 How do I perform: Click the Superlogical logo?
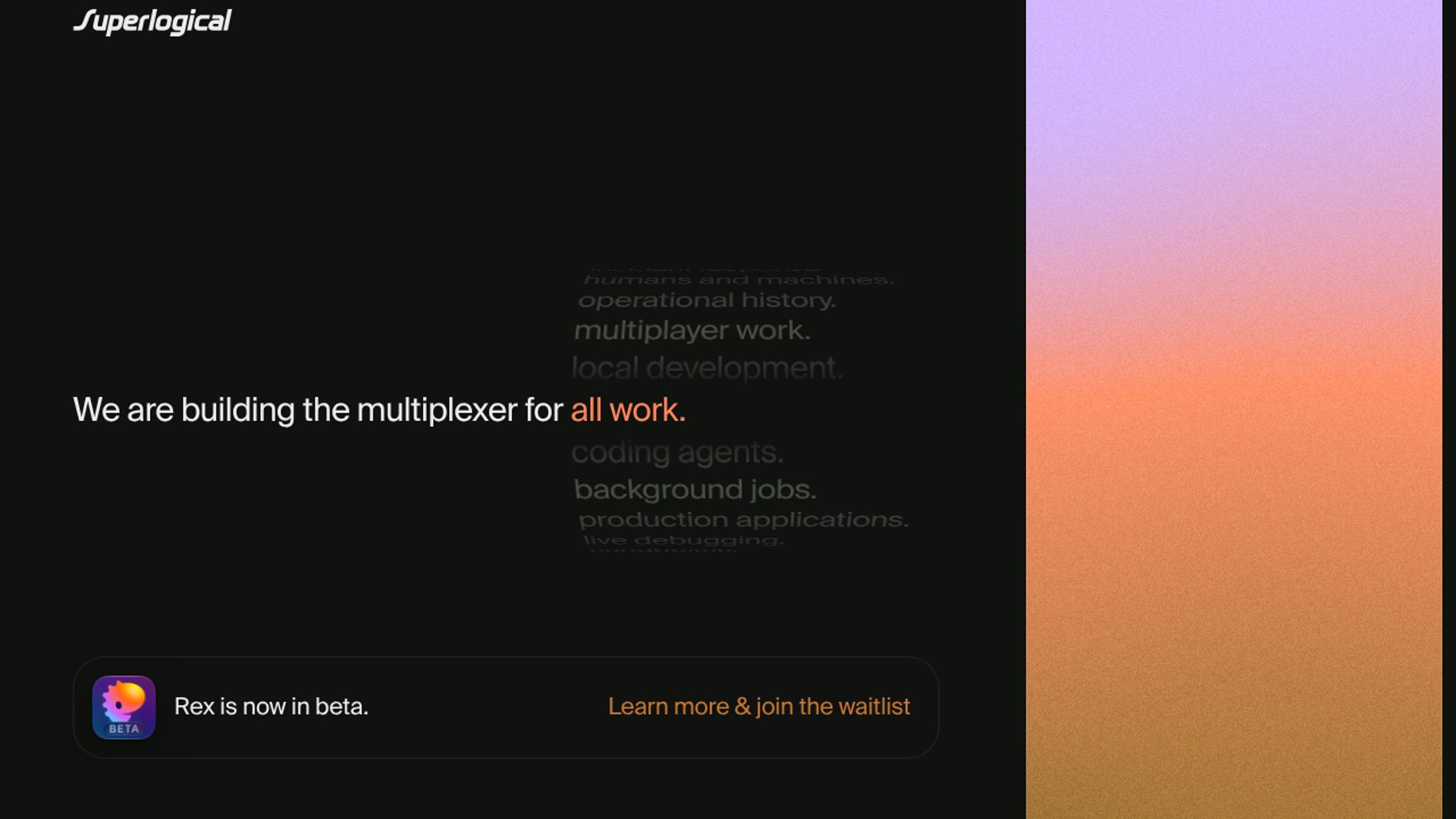click(x=152, y=21)
